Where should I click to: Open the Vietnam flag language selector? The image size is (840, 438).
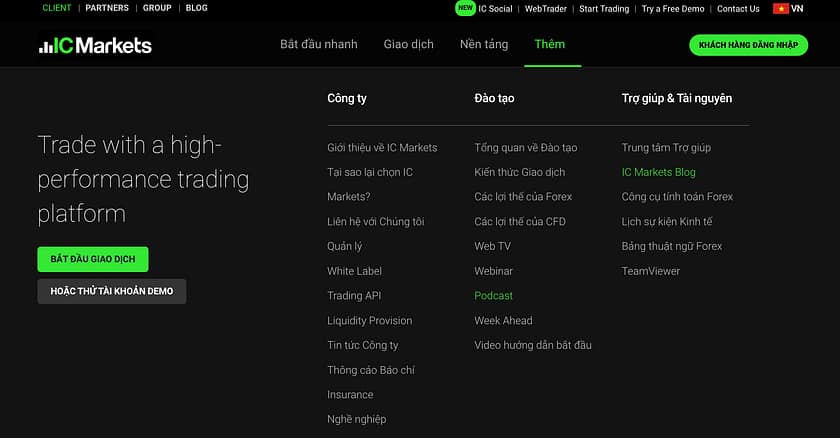(788, 9)
